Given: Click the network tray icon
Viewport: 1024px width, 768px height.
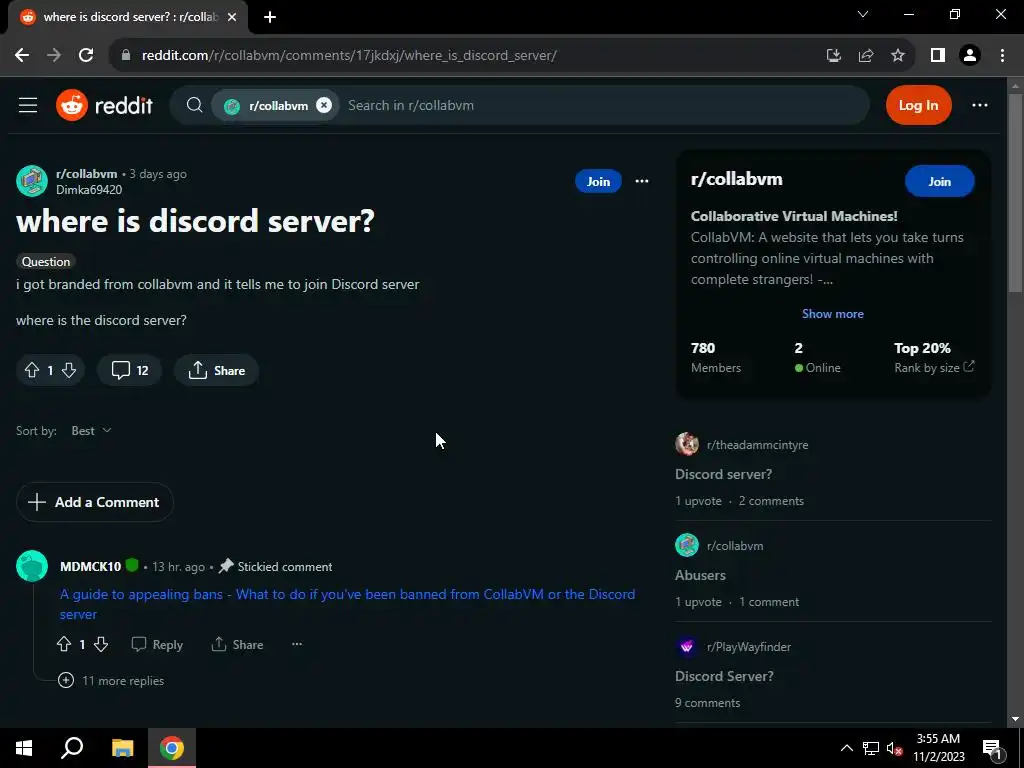Looking at the screenshot, I should 871,748.
